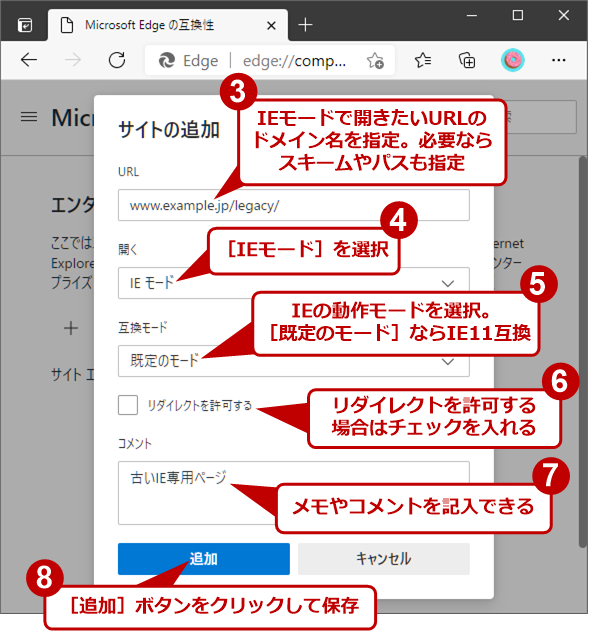Open a new tab with plus
Screen dimensions: 589x631
[x=305, y=25]
